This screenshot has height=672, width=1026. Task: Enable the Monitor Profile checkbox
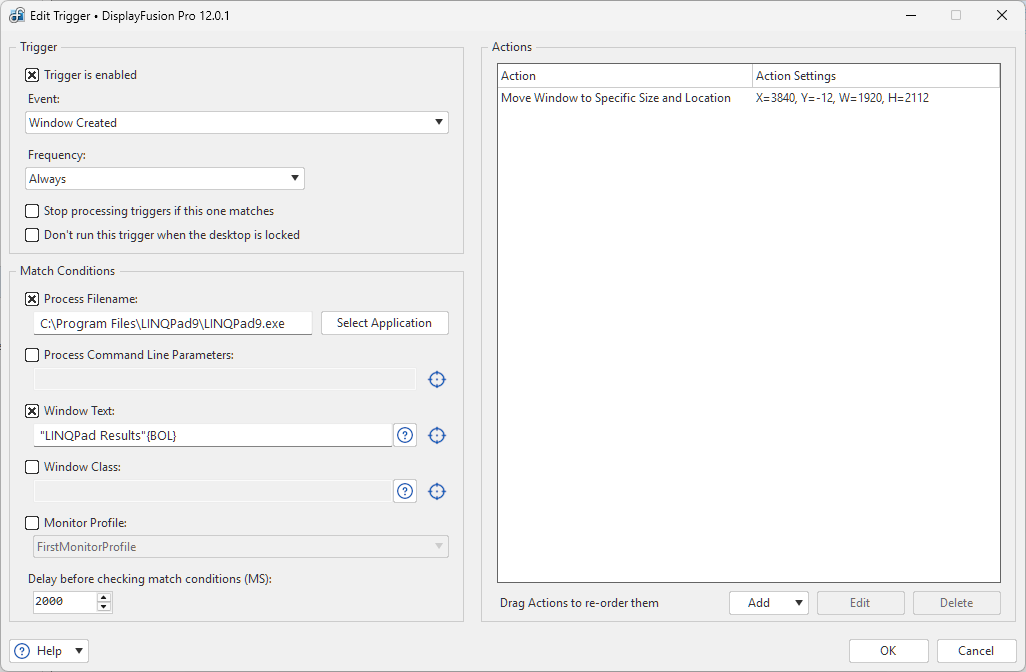point(32,523)
